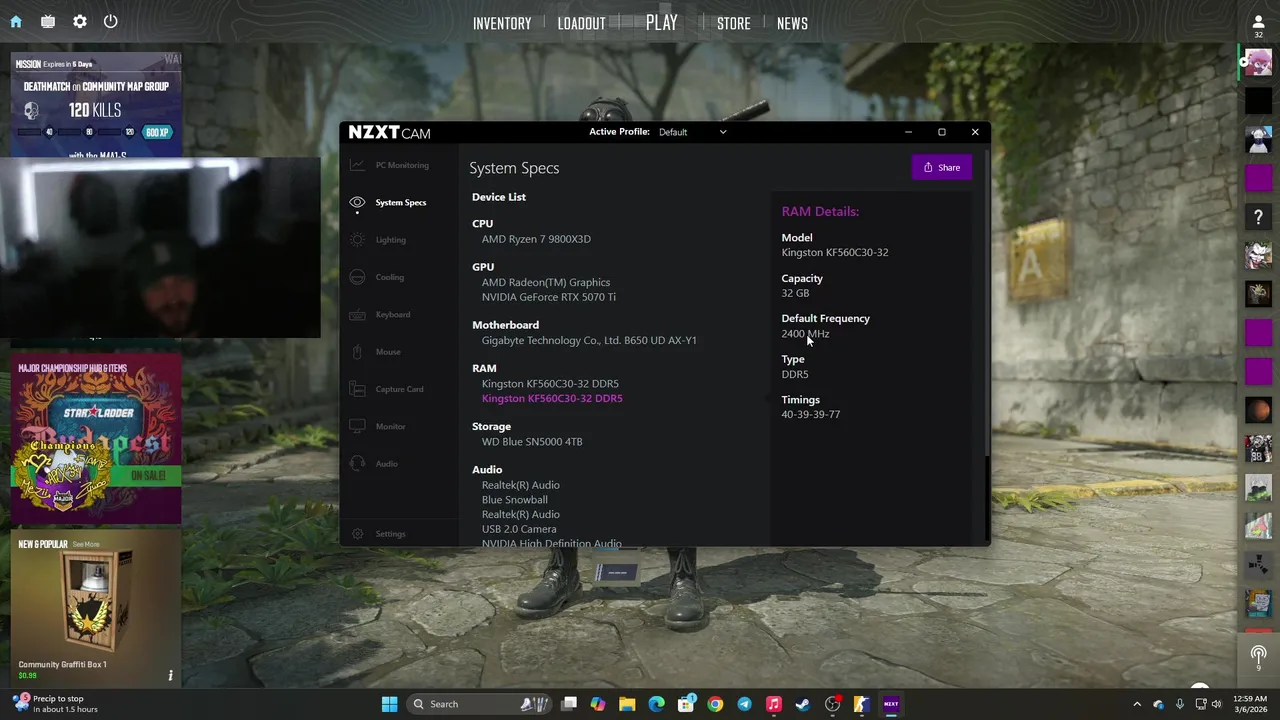Open NEWS tab in CS2
Viewport: 1280px width, 720px height.
[792, 23]
